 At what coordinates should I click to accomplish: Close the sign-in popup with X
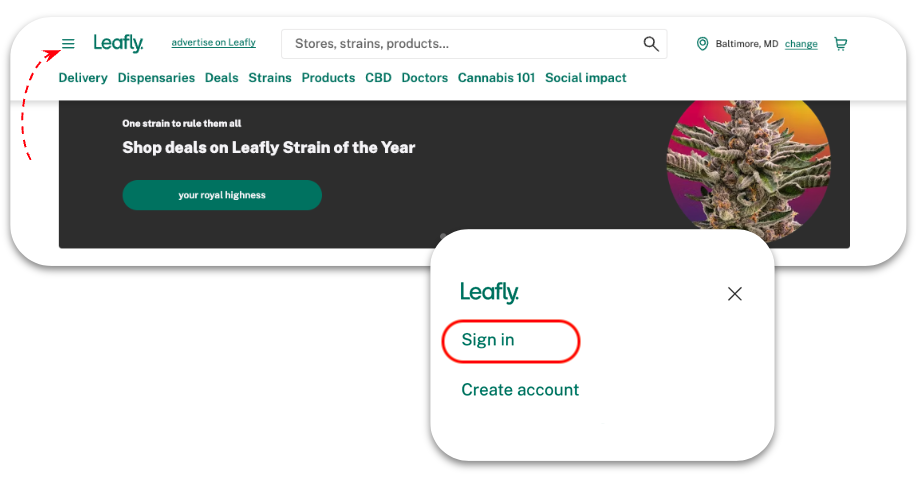734,293
